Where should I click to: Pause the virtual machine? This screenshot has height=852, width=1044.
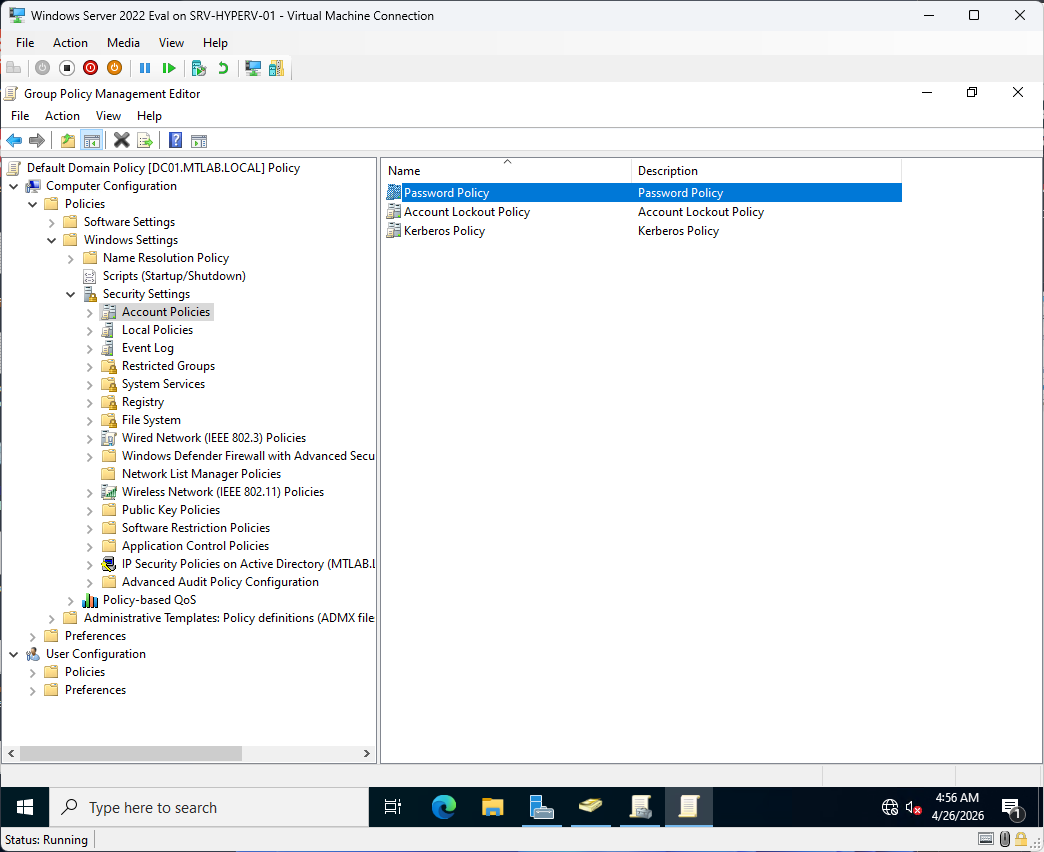pos(144,68)
